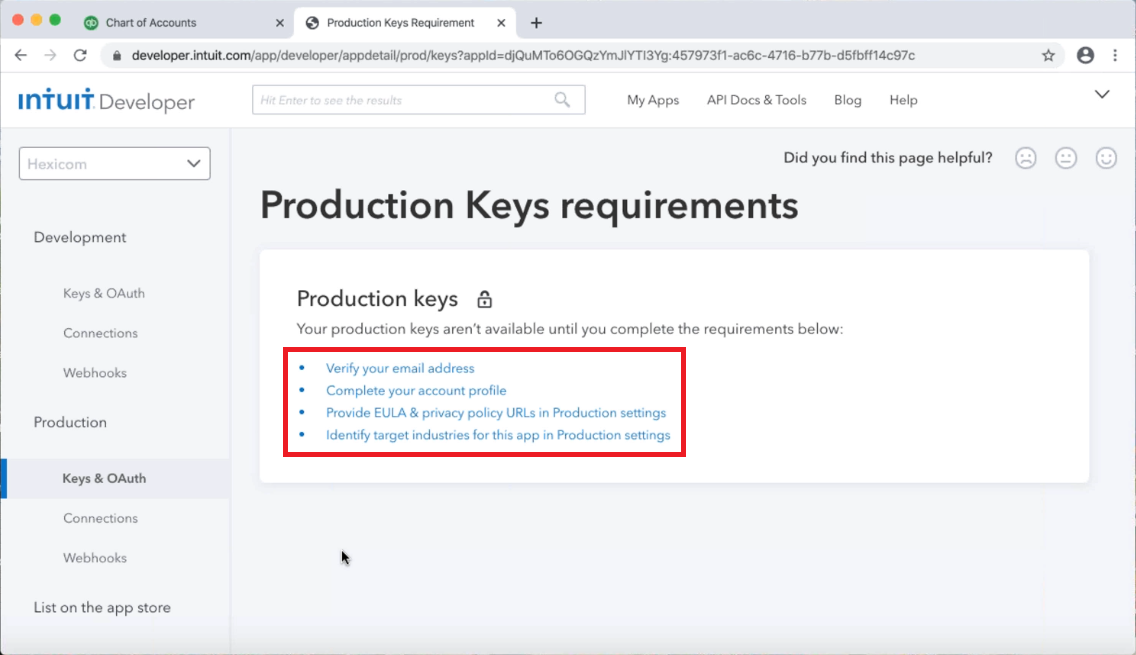The image size is (1136, 655).
Task: Open Production Webhooks
Action: 95,558
